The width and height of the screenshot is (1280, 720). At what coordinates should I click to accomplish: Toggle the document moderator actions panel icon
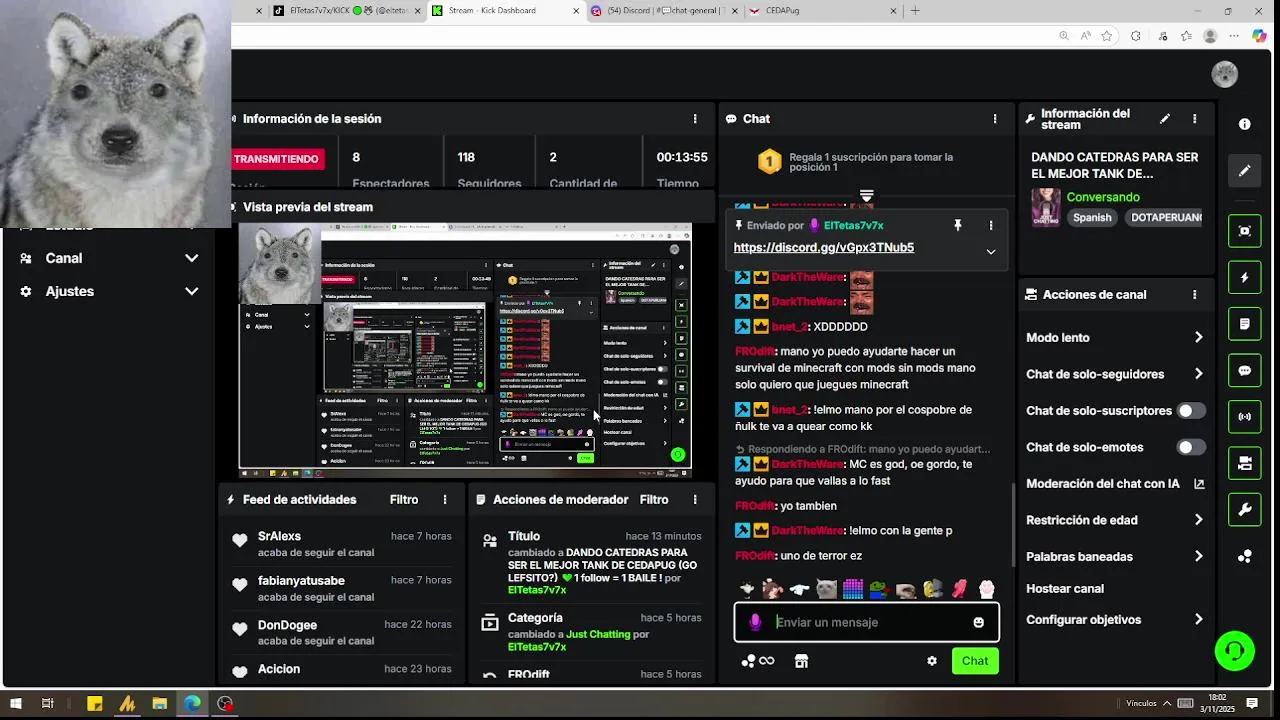point(1244,324)
